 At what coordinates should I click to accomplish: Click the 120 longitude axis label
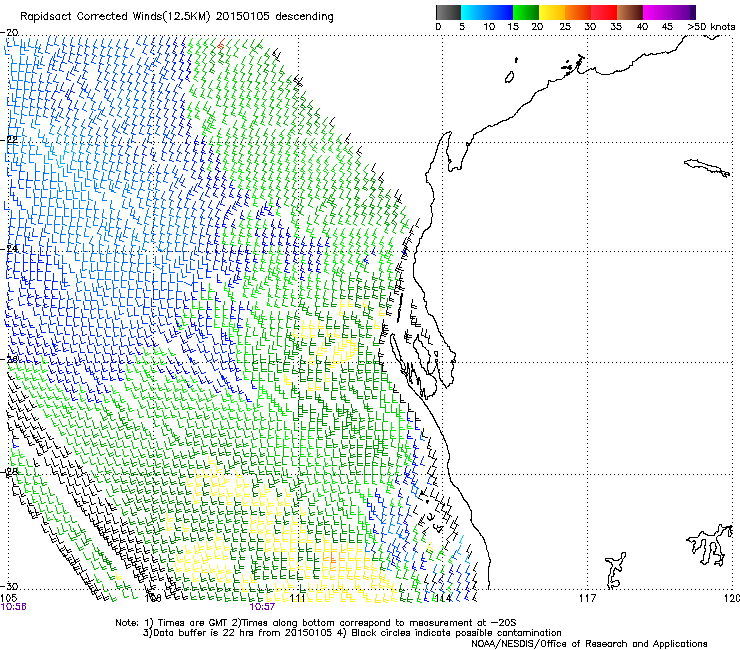click(732, 598)
